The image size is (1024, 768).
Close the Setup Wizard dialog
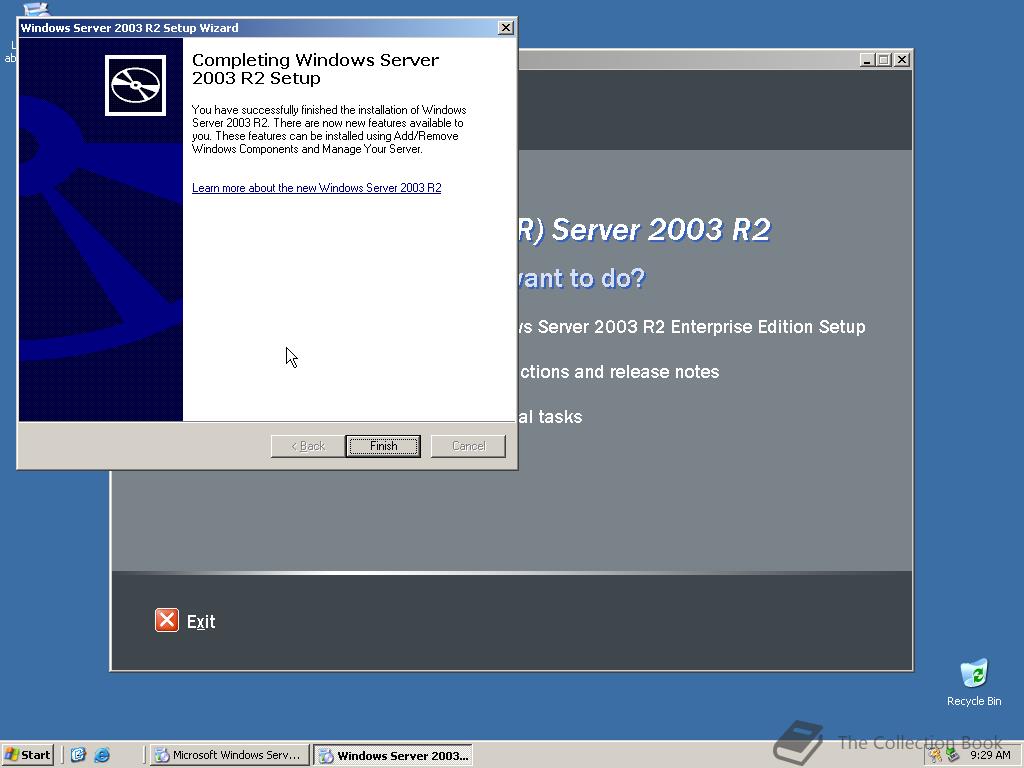point(505,27)
